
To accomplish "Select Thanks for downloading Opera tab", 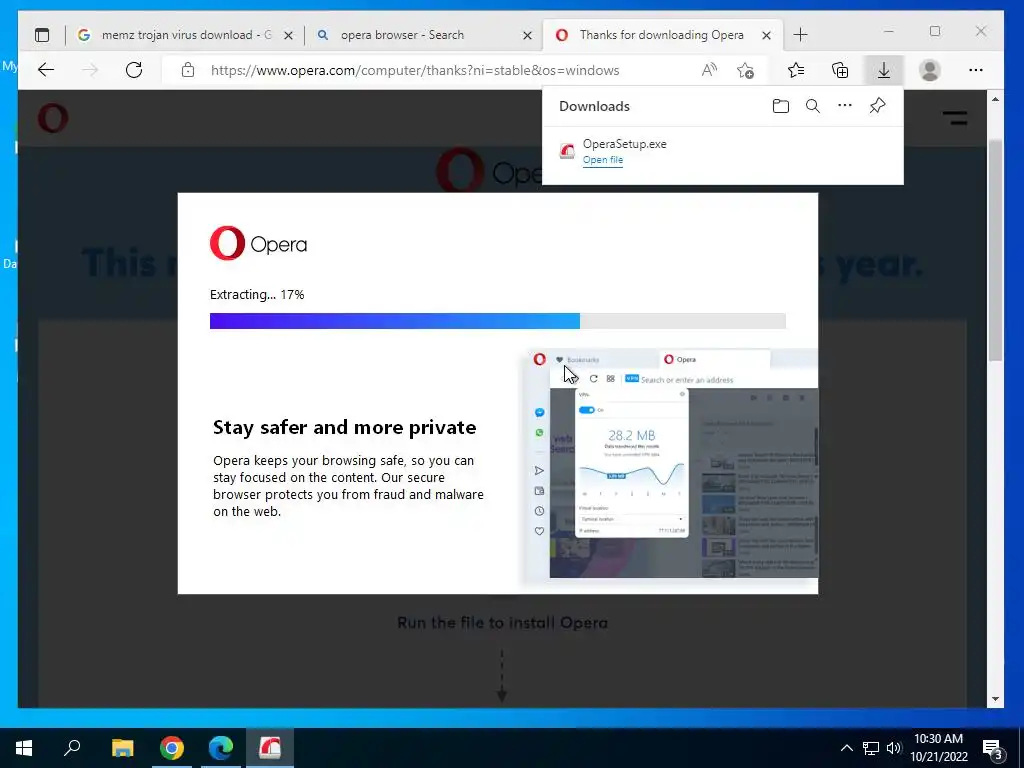I will 663,35.
